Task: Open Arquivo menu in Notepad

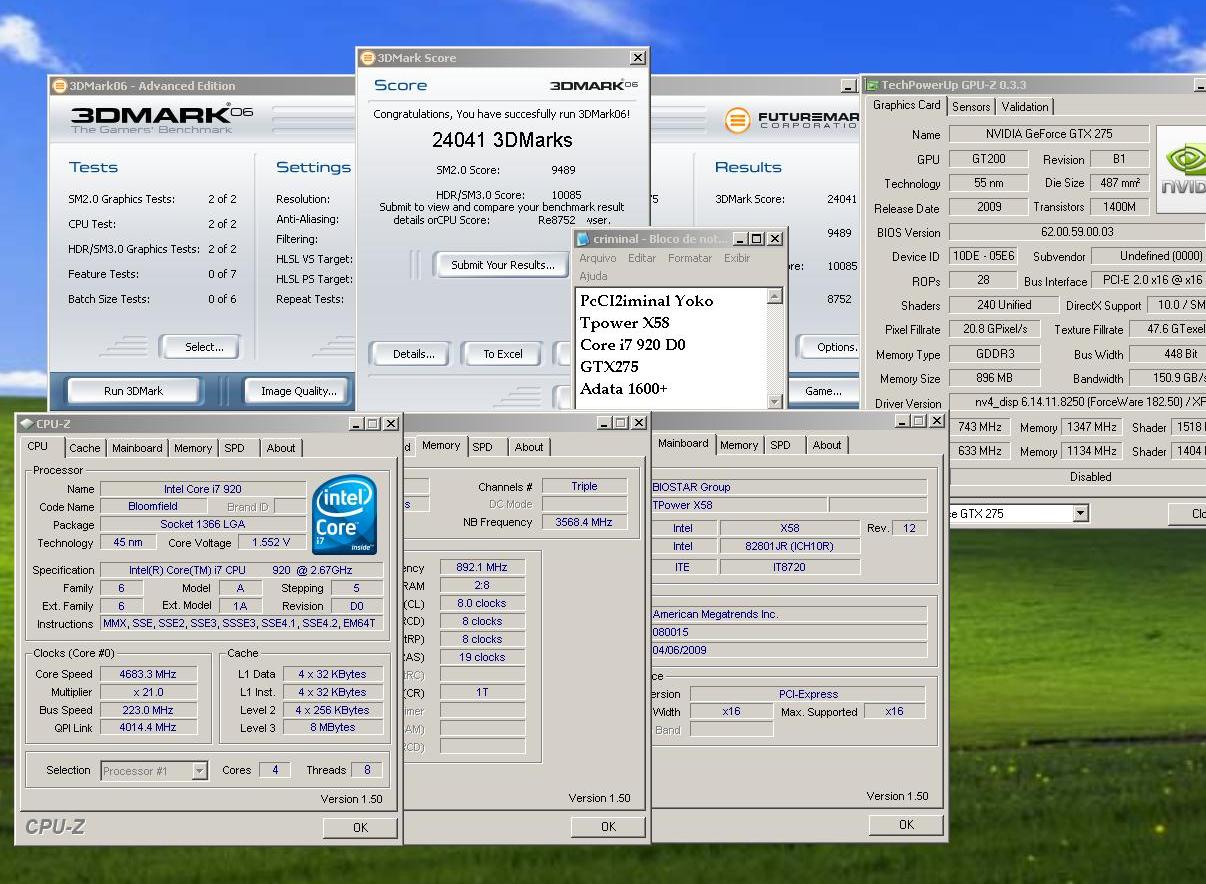Action: click(598, 258)
